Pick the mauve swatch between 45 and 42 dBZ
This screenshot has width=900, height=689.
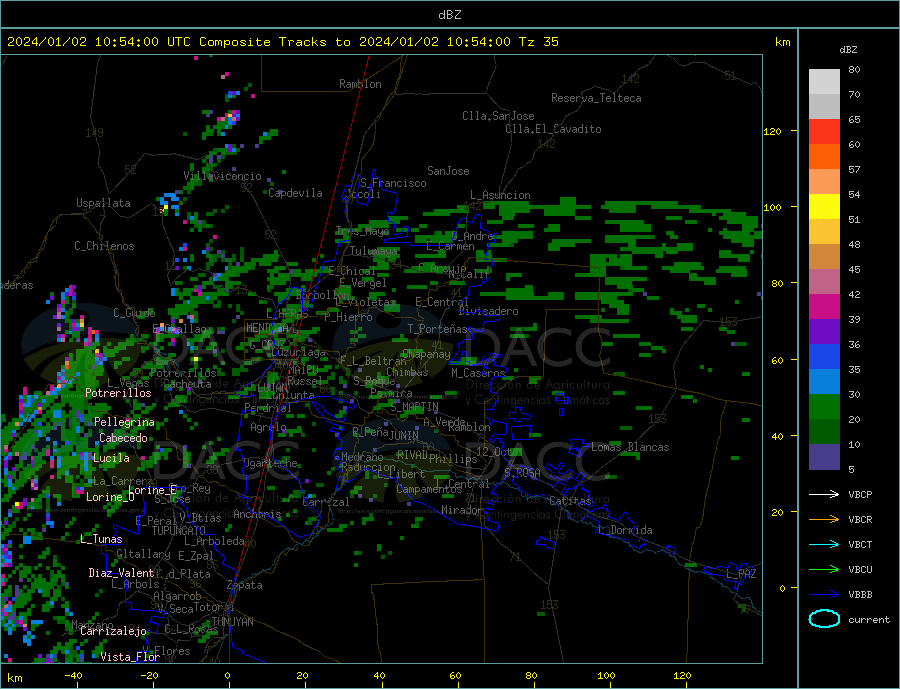[824, 281]
